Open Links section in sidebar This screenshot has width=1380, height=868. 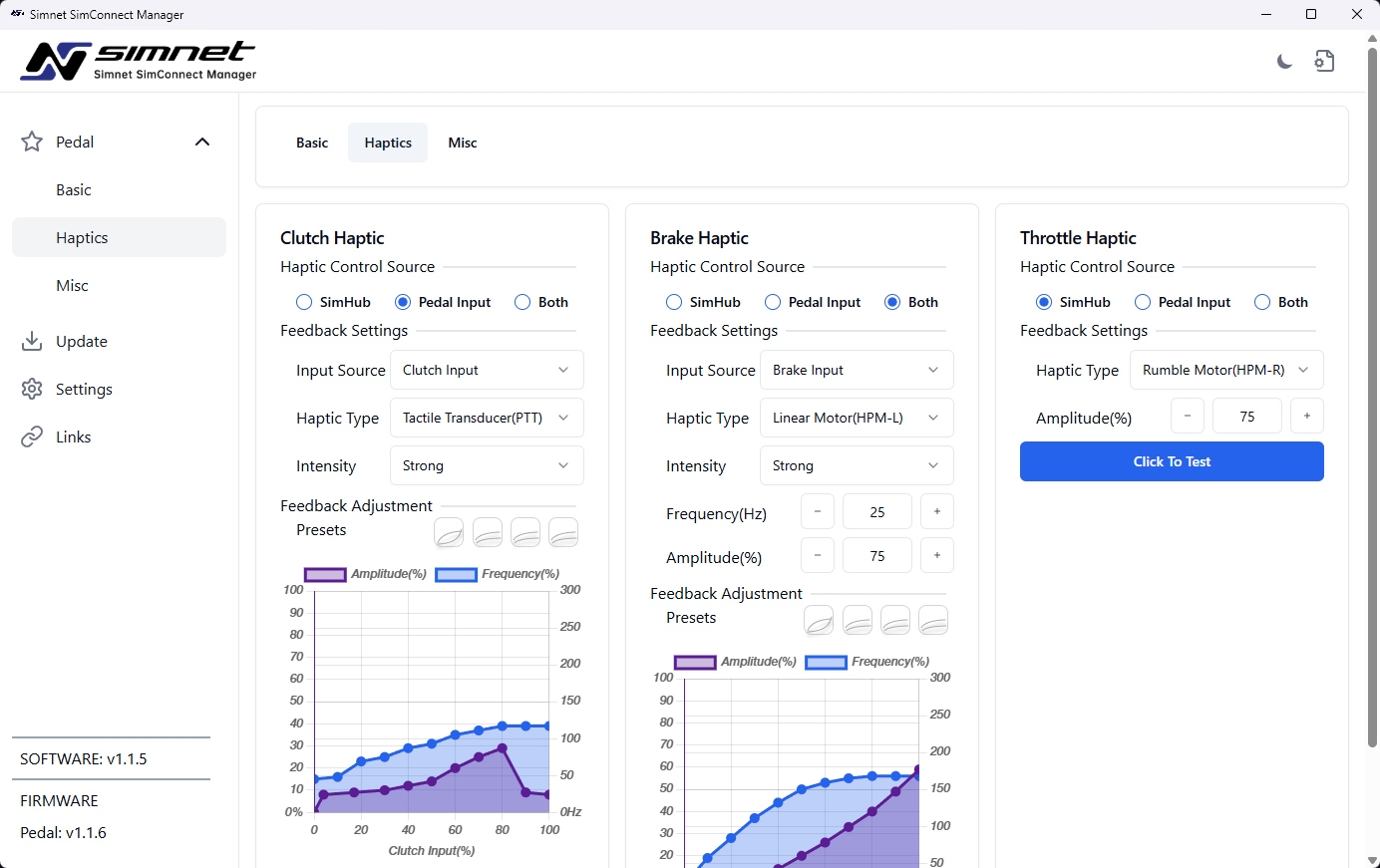point(73,437)
